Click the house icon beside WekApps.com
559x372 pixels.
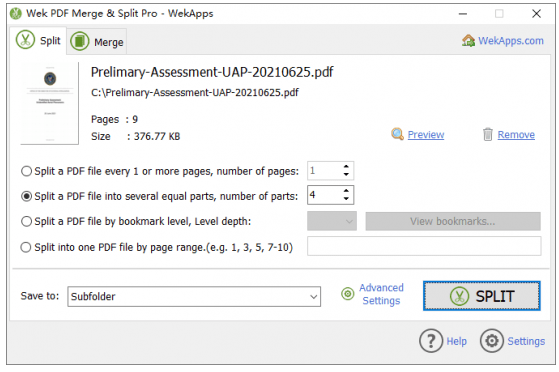(468, 41)
